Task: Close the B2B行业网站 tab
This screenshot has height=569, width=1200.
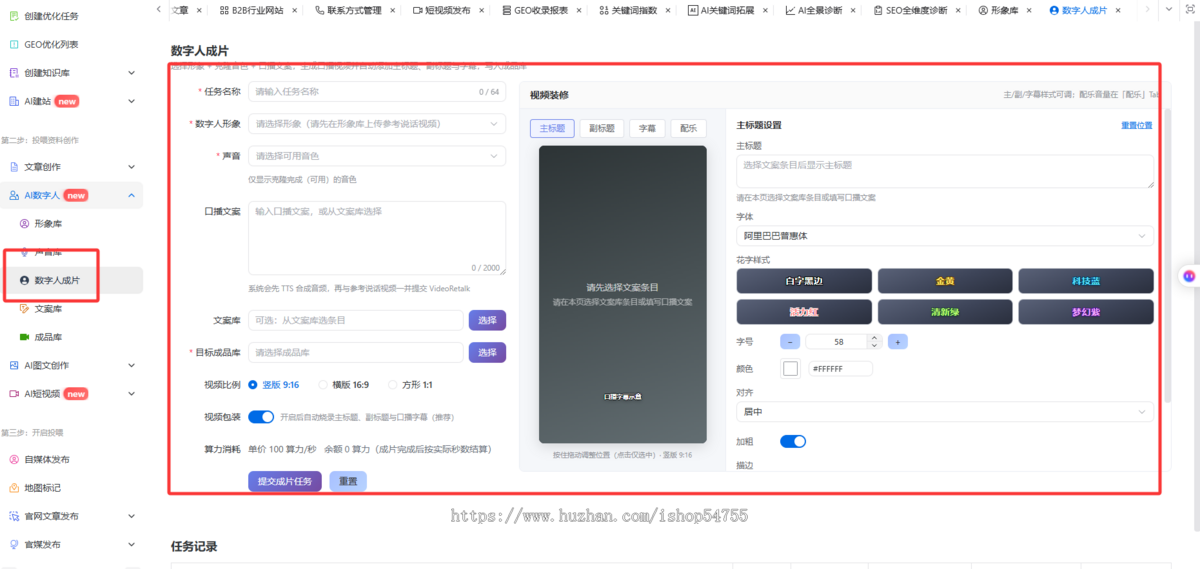Action: tap(295, 9)
